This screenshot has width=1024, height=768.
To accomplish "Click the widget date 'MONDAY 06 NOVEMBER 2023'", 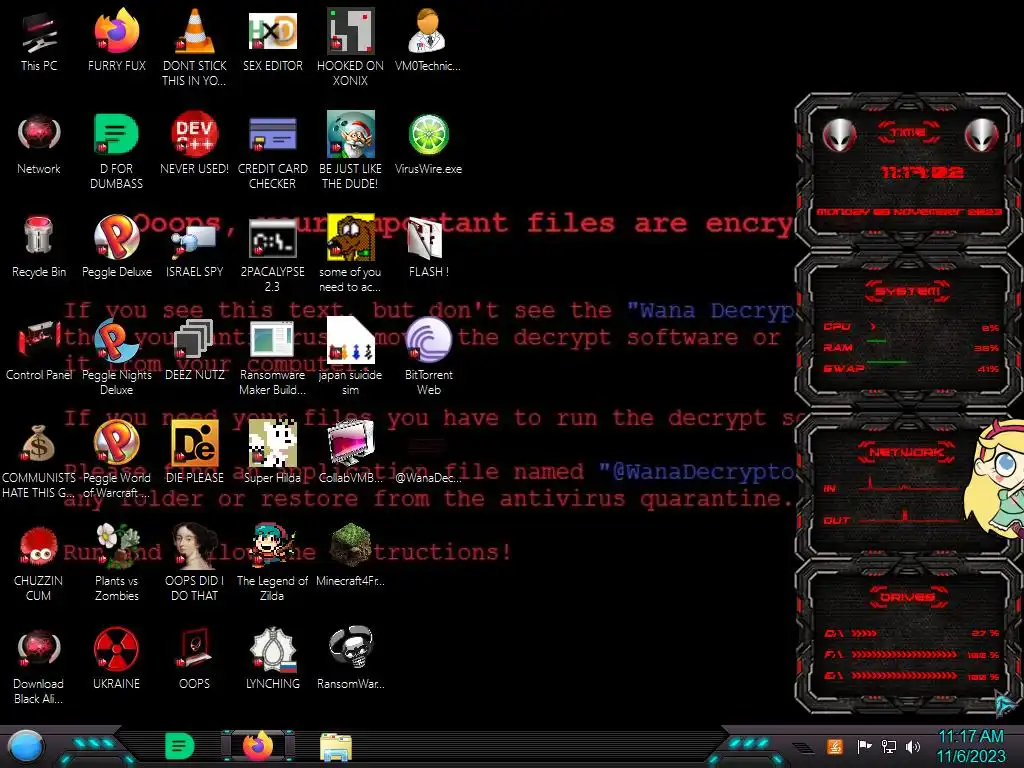I will click(x=908, y=212).
